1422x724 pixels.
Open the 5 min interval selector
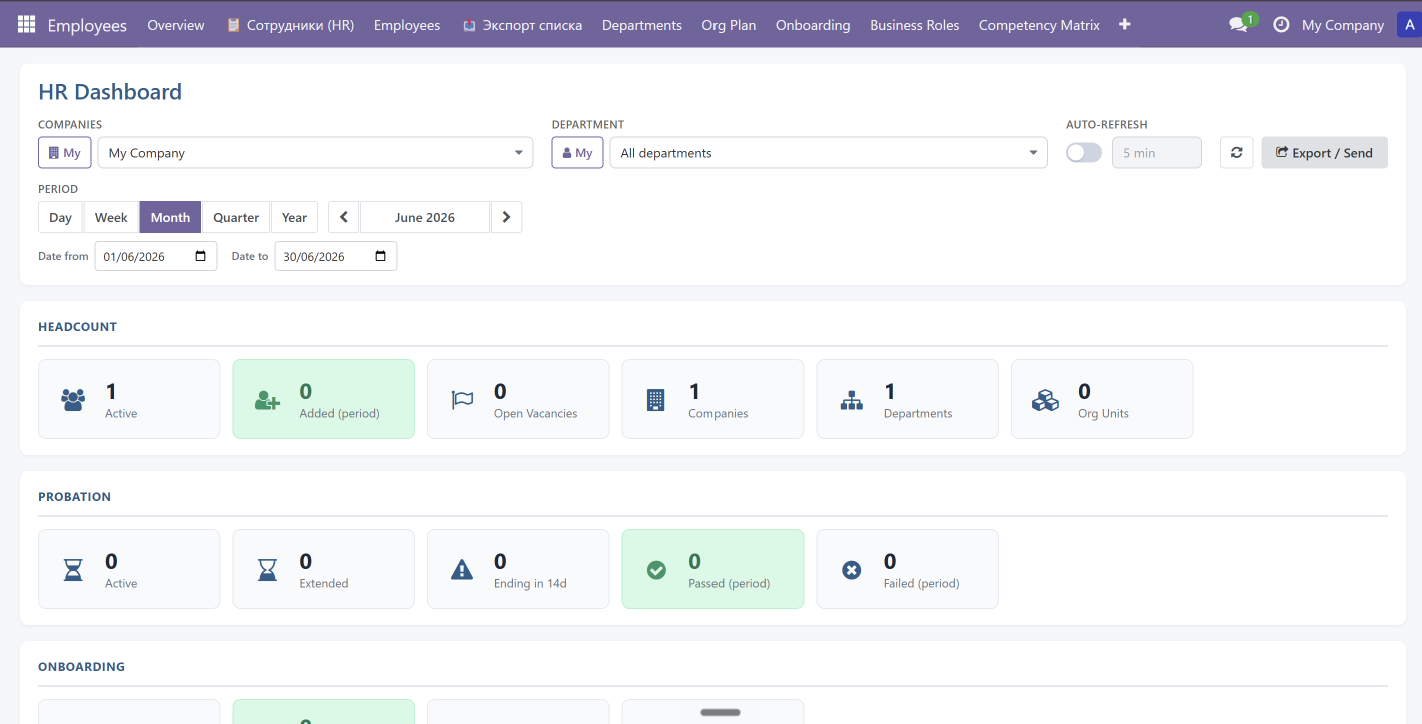[x=1157, y=153]
